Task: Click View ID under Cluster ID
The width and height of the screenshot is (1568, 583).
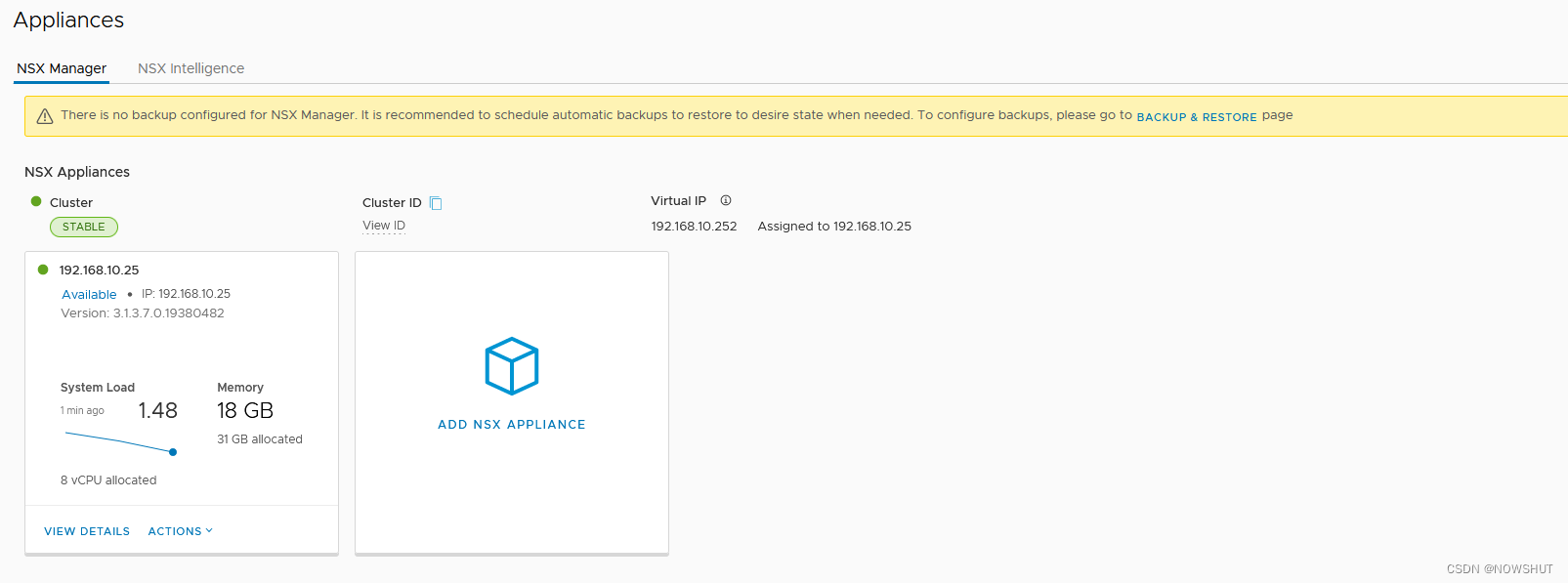Action: coord(384,226)
